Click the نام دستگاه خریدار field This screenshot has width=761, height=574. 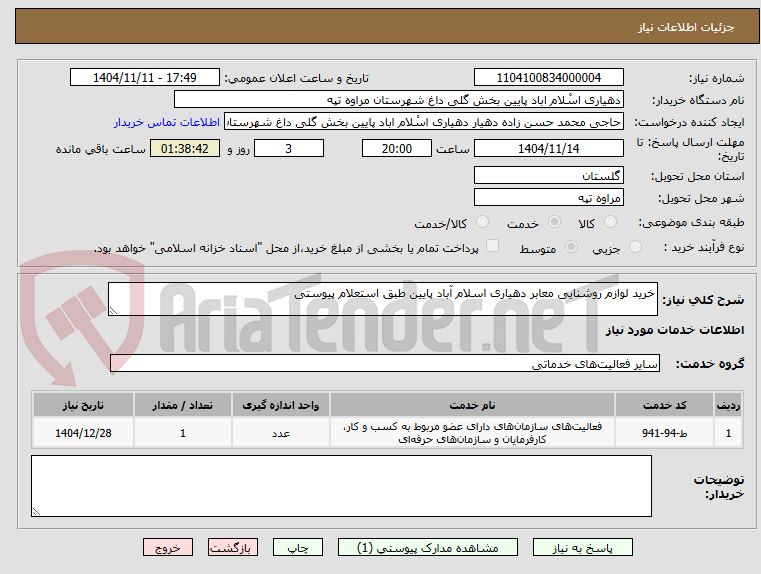398,100
